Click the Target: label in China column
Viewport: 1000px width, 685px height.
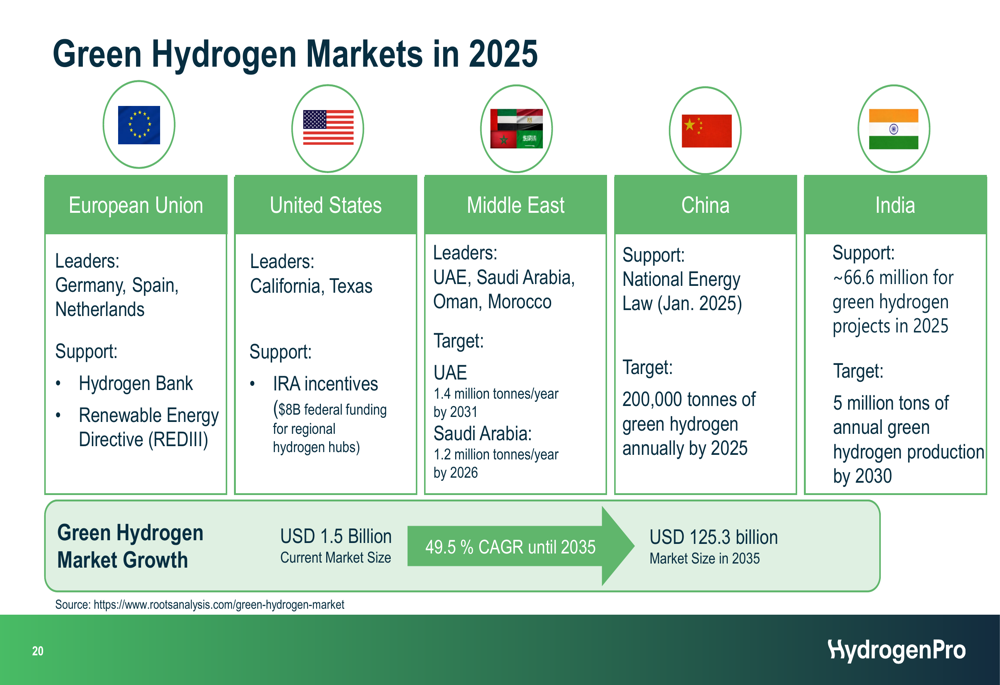point(647,367)
